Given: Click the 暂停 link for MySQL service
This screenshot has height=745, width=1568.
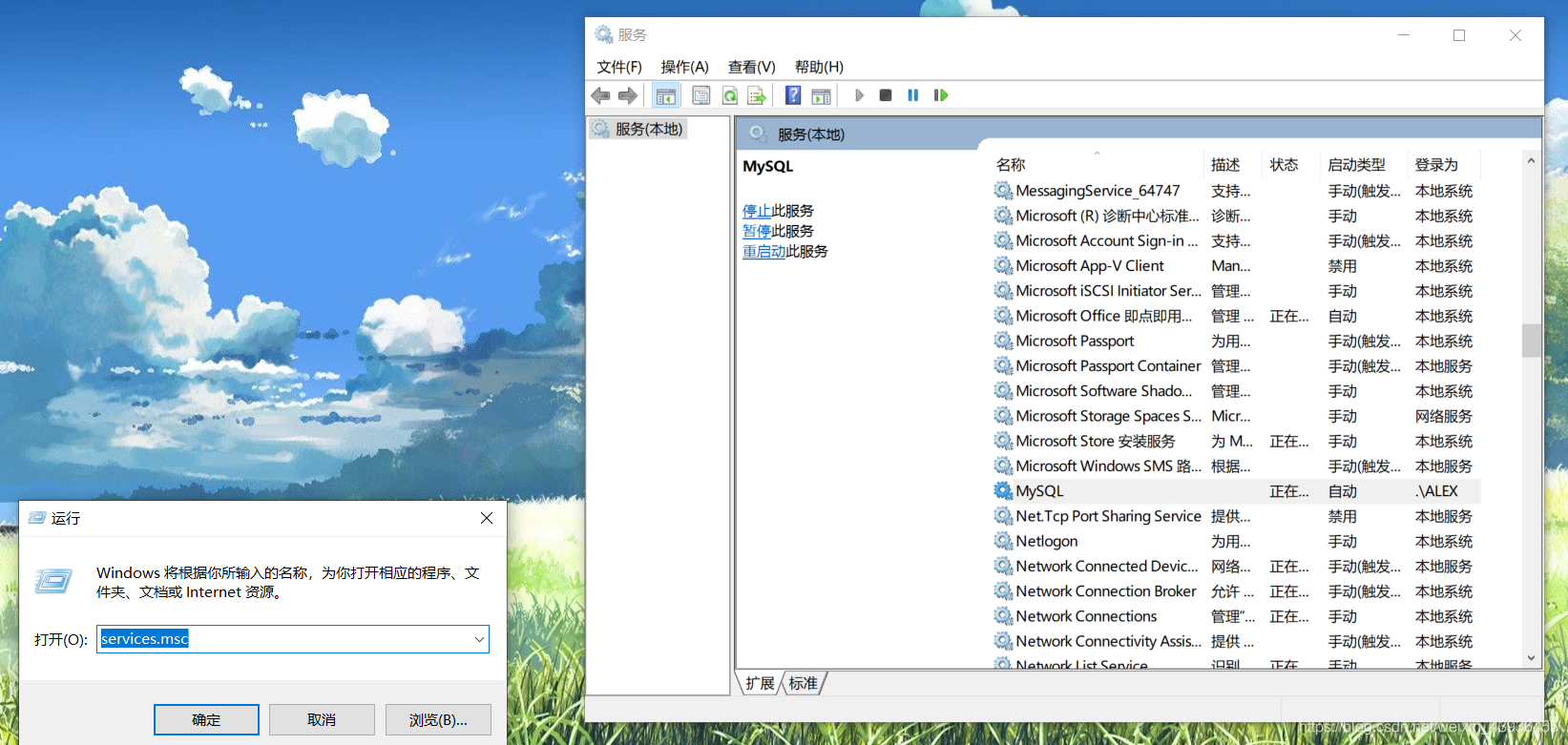Looking at the screenshot, I should pos(757,231).
